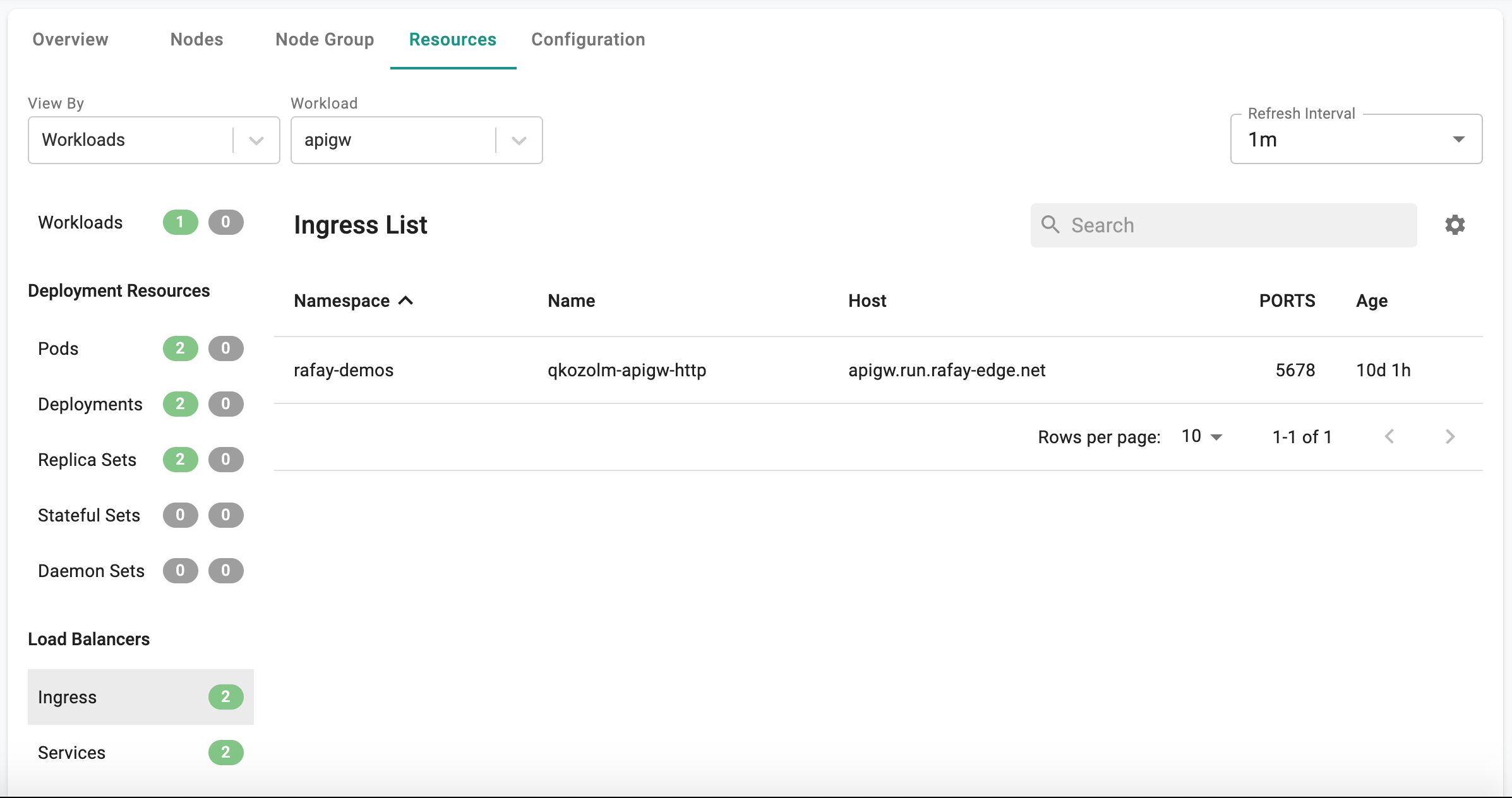Click the green Deployments count badge

[x=181, y=404]
